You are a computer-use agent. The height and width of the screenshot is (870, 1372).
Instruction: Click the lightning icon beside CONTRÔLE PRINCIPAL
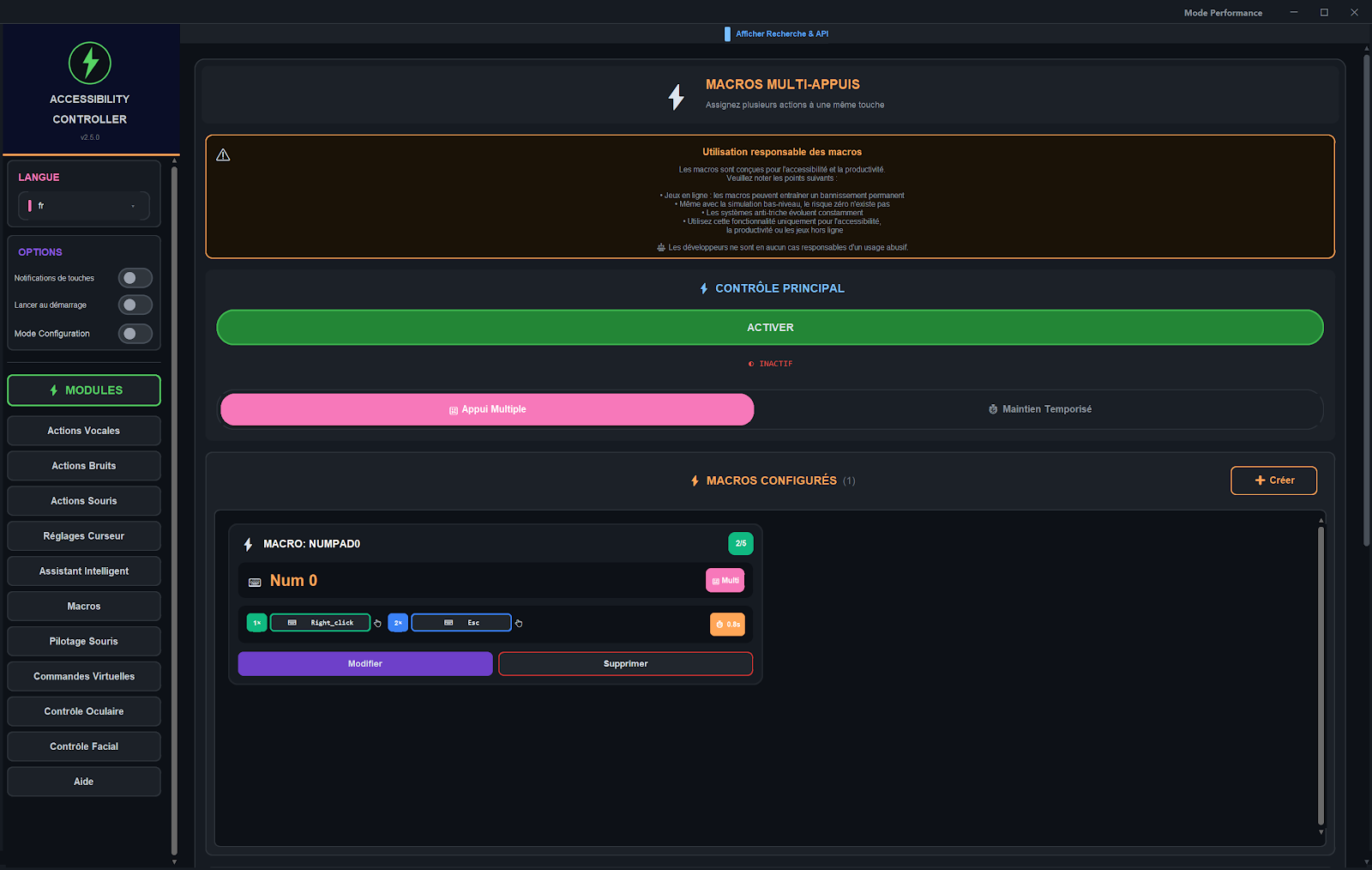(704, 288)
